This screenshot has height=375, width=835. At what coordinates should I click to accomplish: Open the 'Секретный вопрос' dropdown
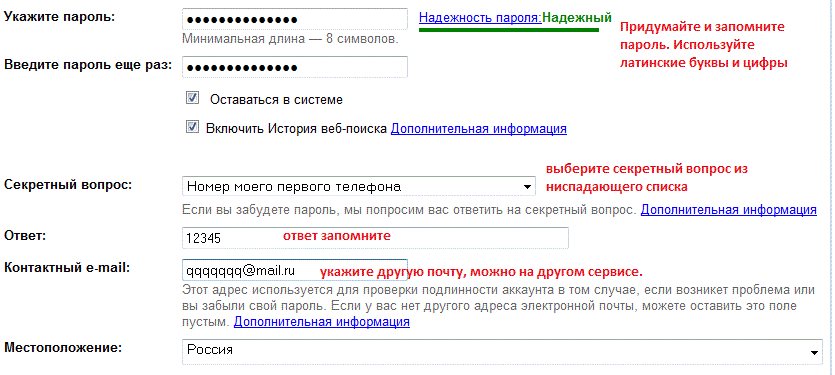point(358,187)
